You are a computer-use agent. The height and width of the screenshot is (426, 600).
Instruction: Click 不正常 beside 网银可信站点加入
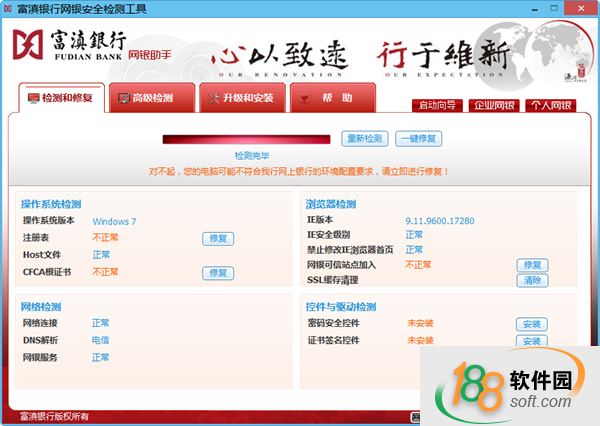click(x=418, y=265)
